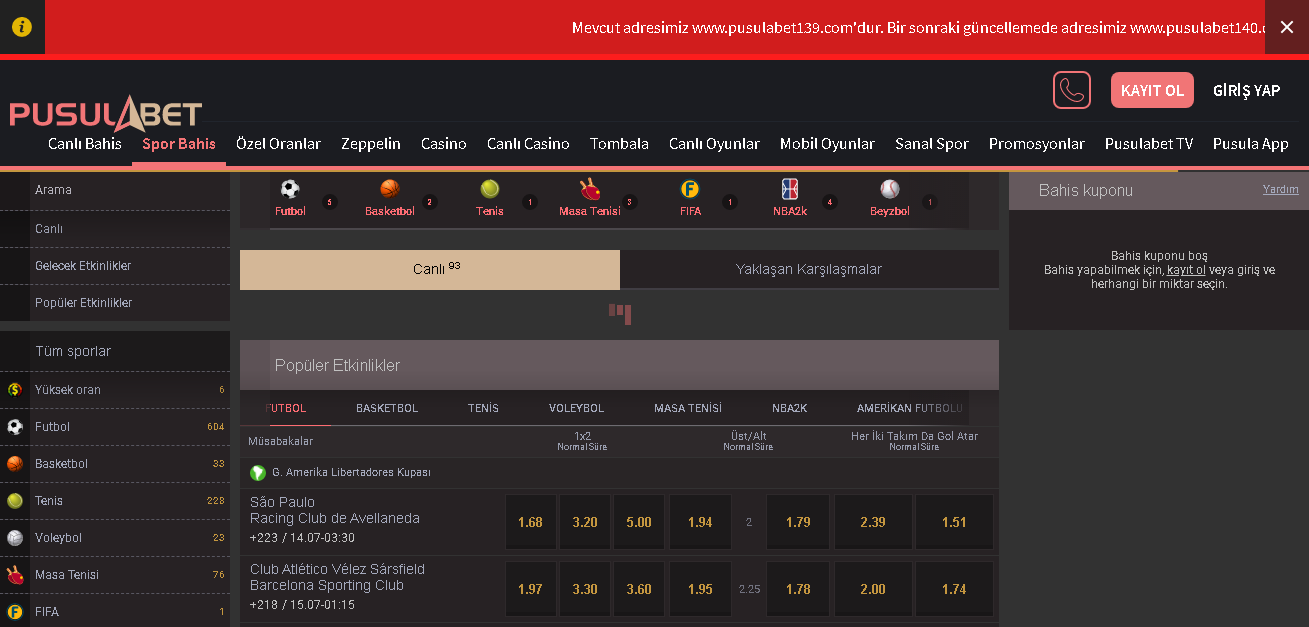This screenshot has height=627, width=1309.
Task: Open more markets +223 for São Paulo
Action: pos(265,538)
